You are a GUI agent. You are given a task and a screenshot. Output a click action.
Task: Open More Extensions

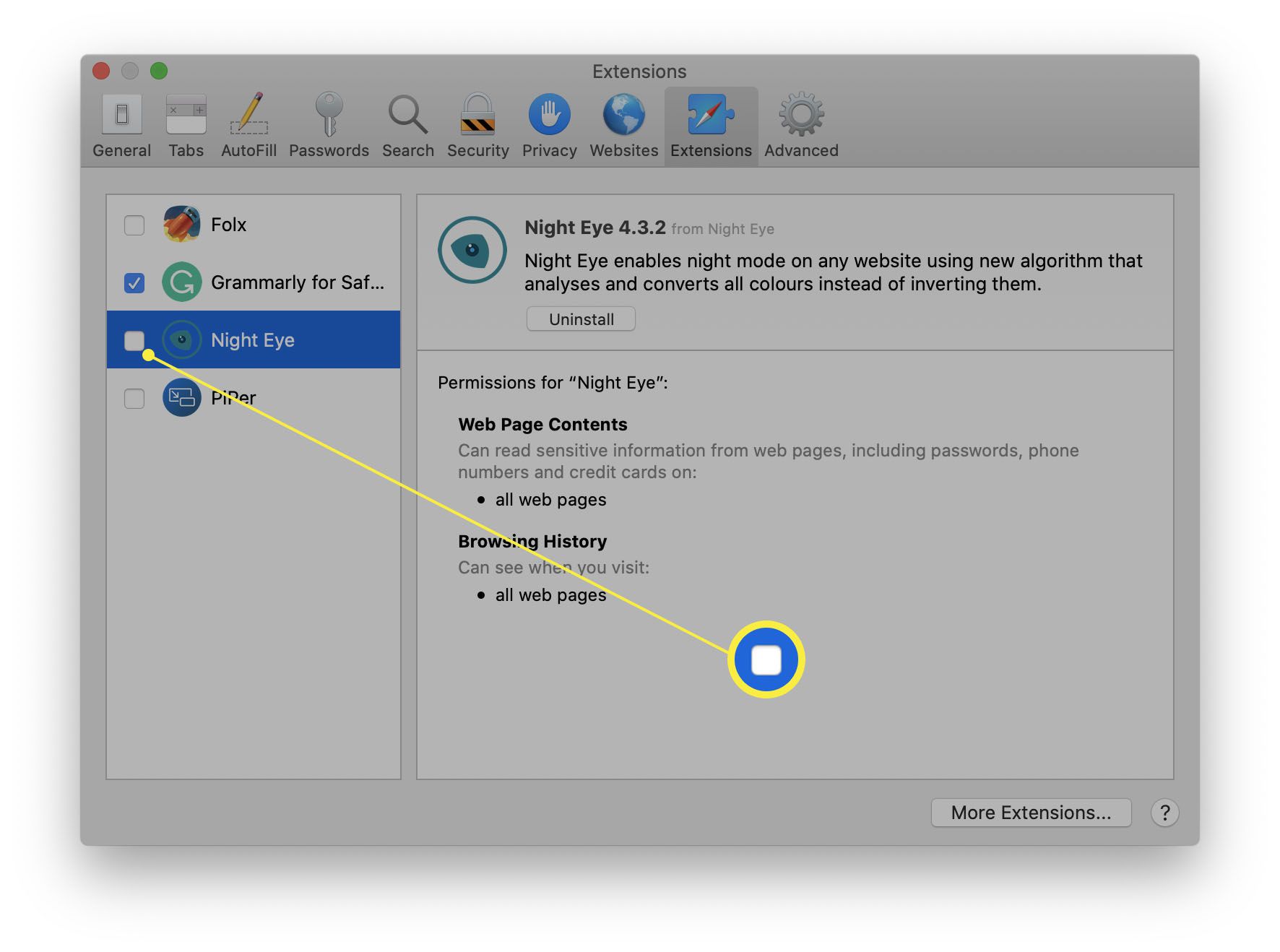point(1031,813)
